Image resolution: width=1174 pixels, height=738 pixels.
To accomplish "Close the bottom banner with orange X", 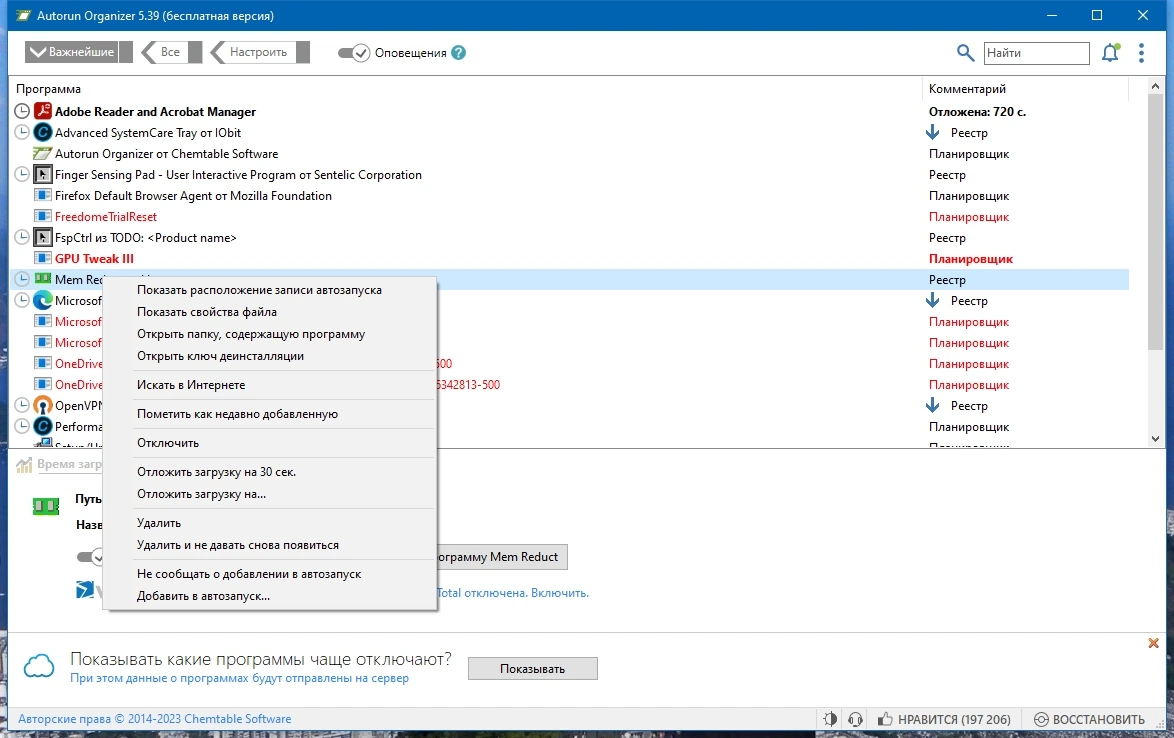I will tap(1153, 643).
